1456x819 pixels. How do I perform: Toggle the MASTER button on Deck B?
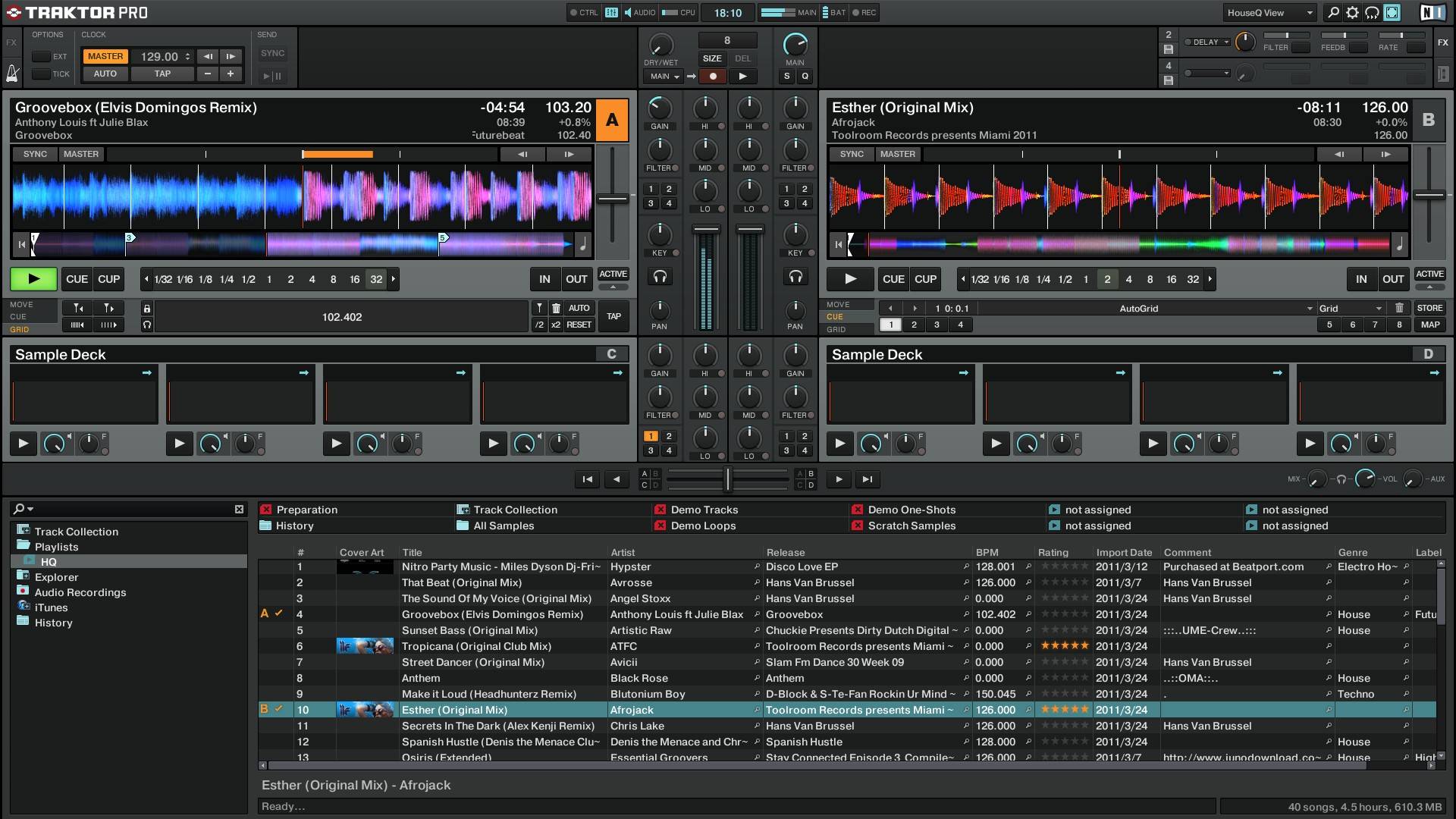click(897, 153)
